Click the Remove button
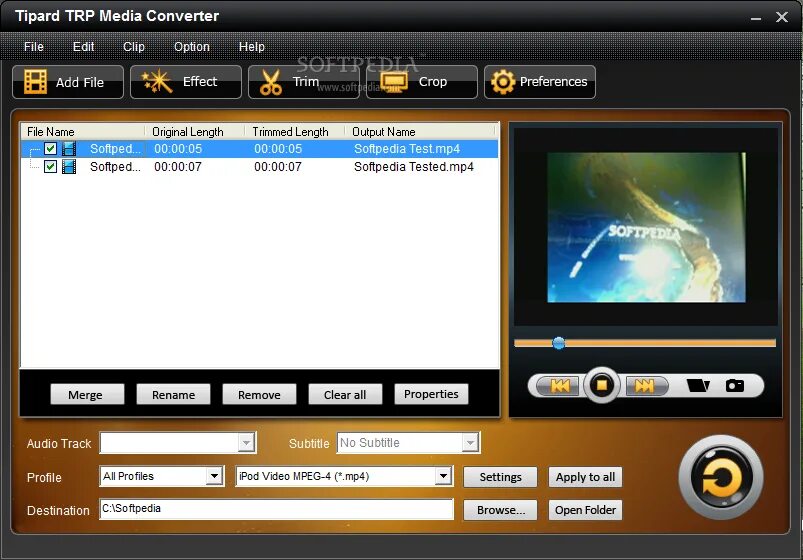This screenshot has height=560, width=803. pyautogui.click(x=259, y=395)
